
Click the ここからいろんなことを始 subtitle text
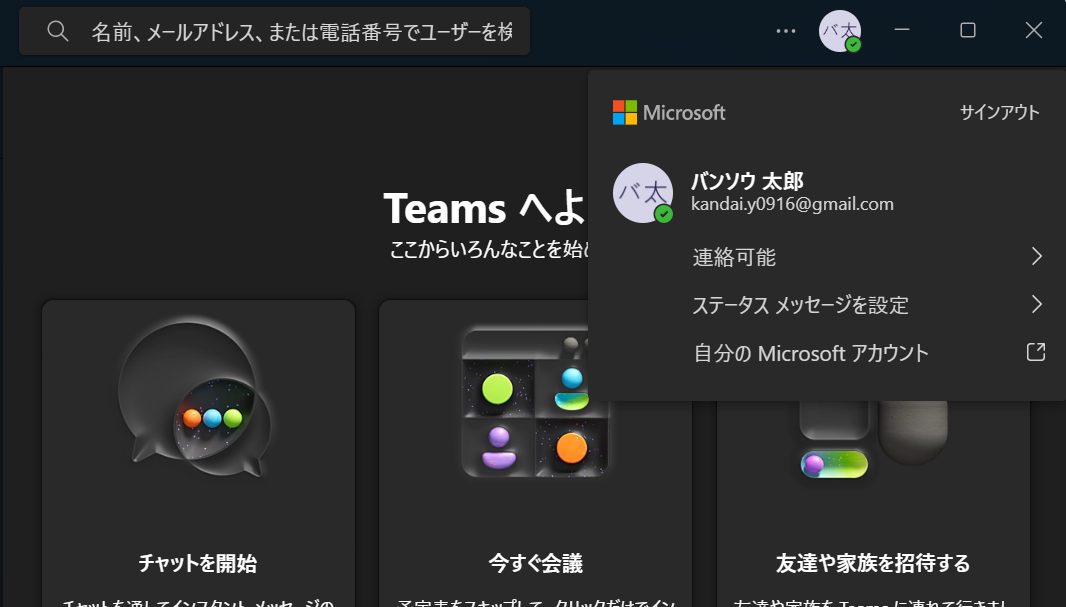489,249
